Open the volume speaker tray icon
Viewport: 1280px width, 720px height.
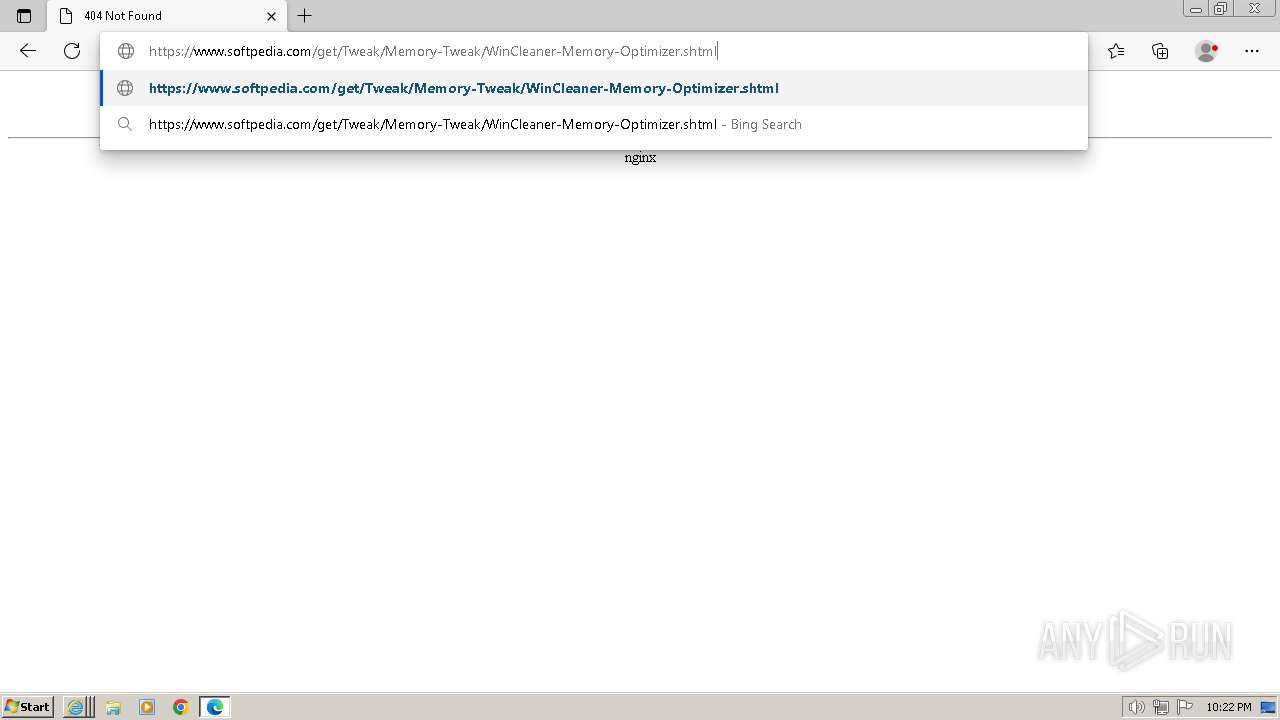1136,707
